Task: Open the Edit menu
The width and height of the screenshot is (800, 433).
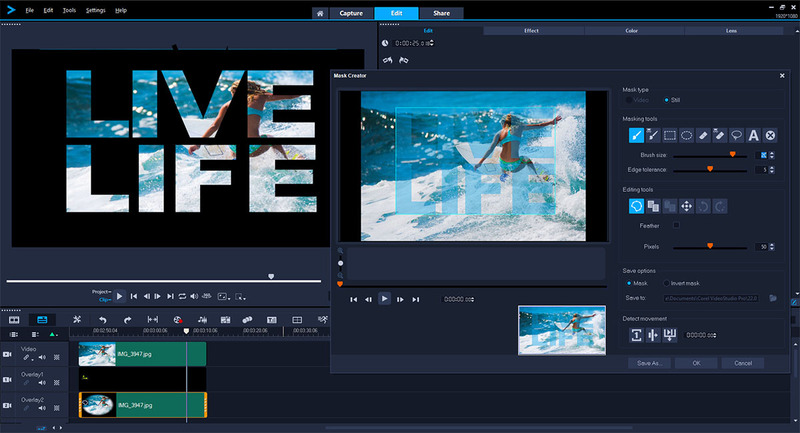Action: 48,10
